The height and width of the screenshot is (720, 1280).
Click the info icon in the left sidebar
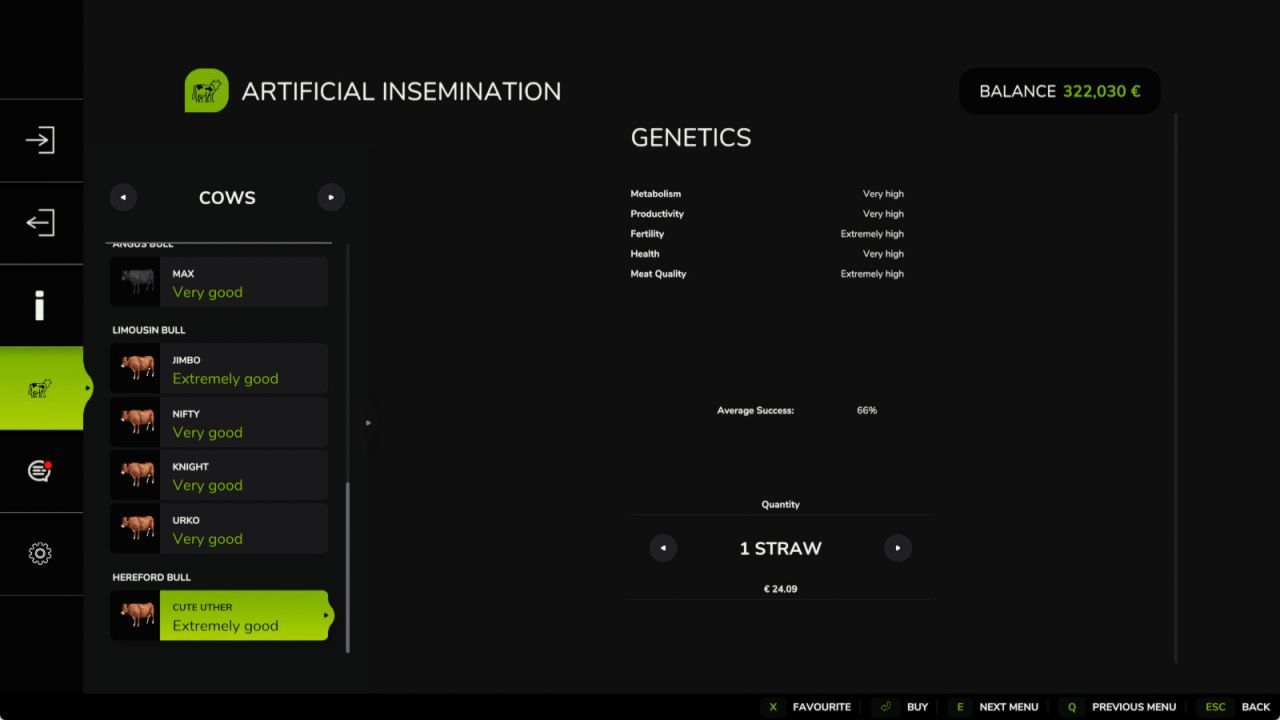tap(40, 305)
